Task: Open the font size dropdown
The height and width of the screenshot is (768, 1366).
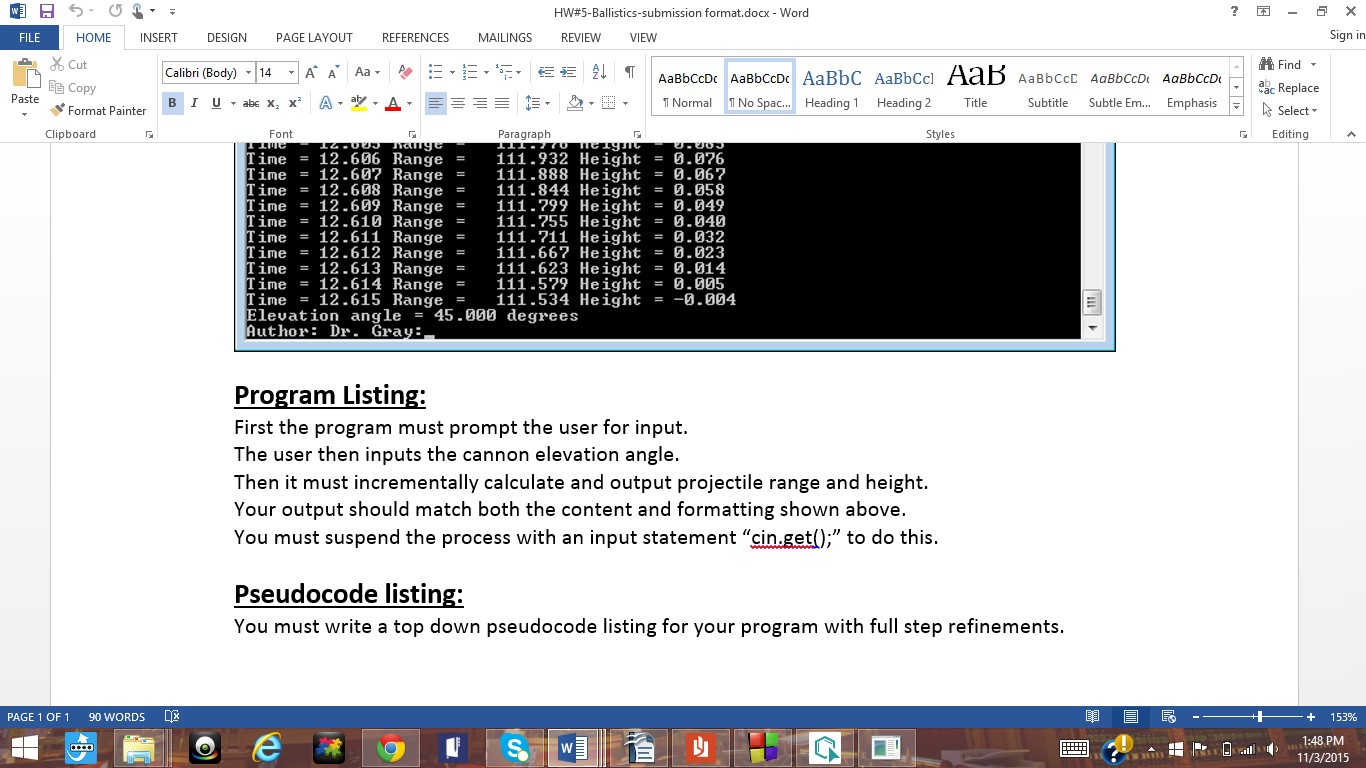Action: 291,73
